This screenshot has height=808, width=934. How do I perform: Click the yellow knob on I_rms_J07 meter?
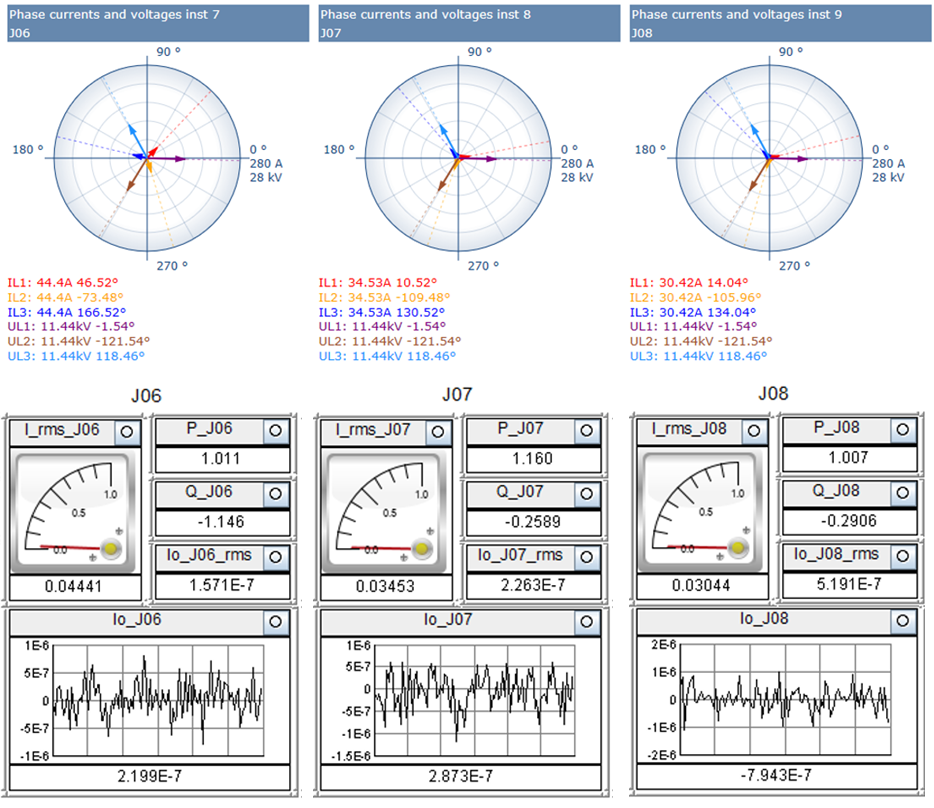tap(422, 548)
